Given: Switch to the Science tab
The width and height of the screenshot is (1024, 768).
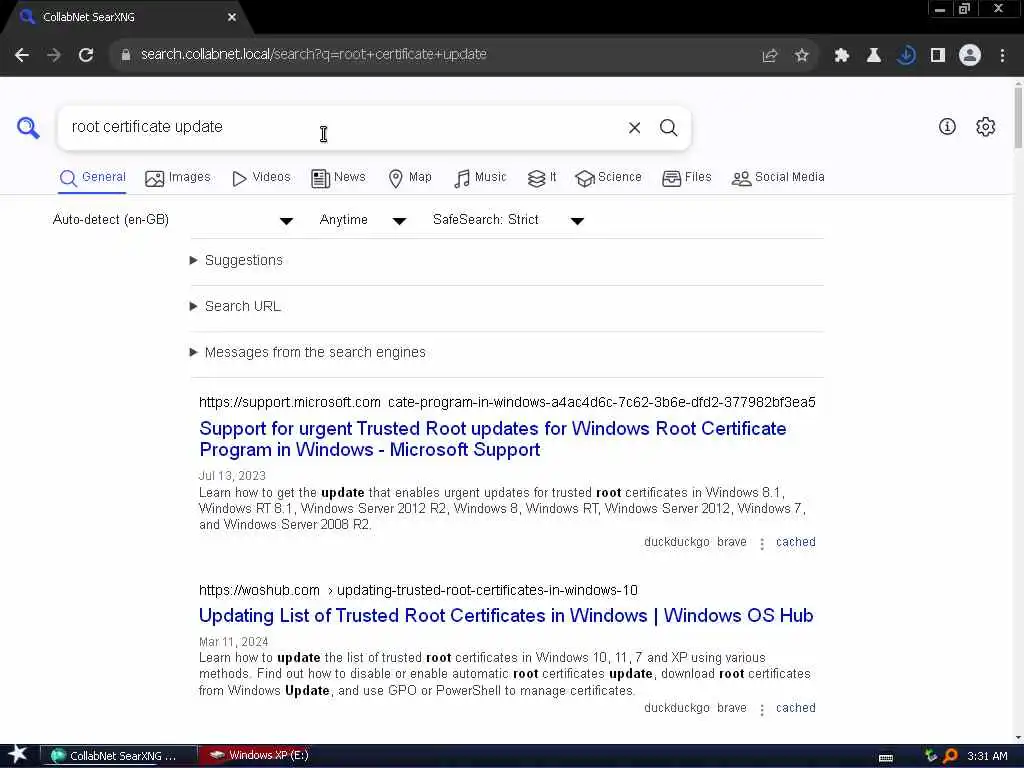Looking at the screenshot, I should (x=608, y=178).
